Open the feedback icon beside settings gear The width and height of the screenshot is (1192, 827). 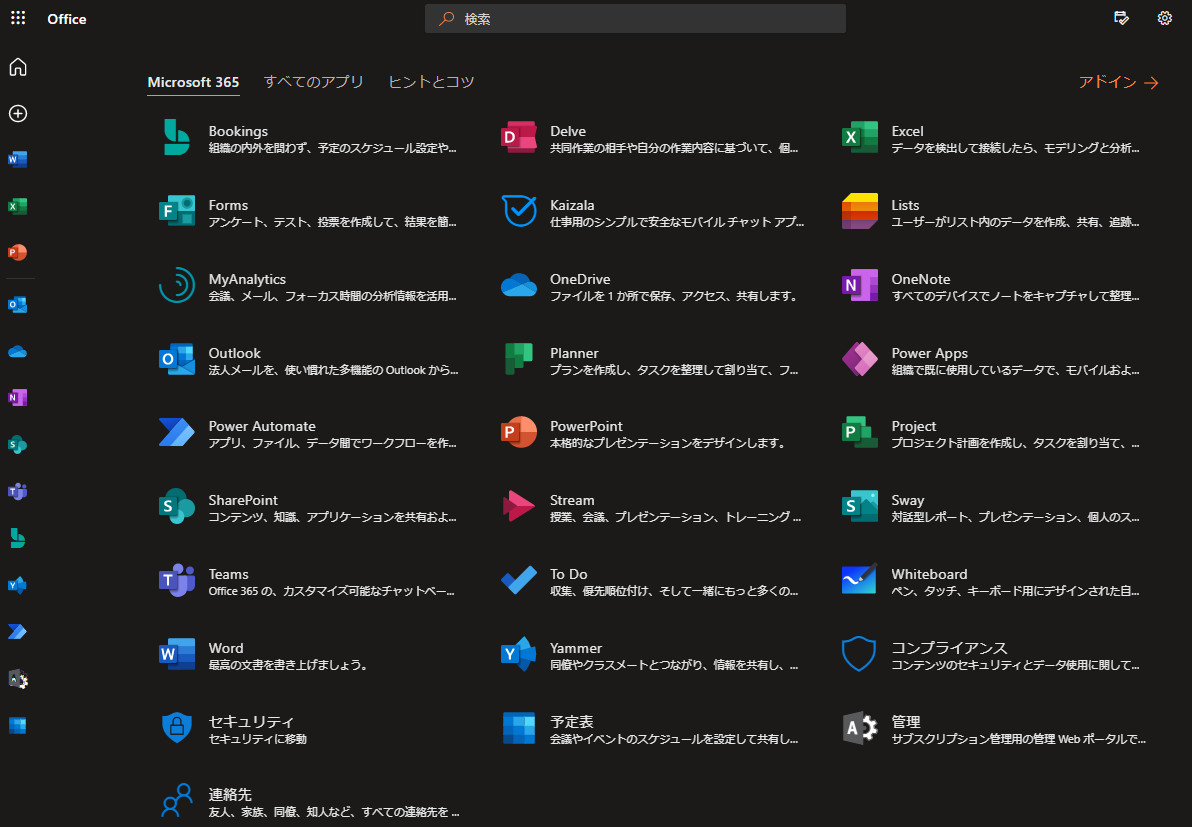pos(1121,18)
